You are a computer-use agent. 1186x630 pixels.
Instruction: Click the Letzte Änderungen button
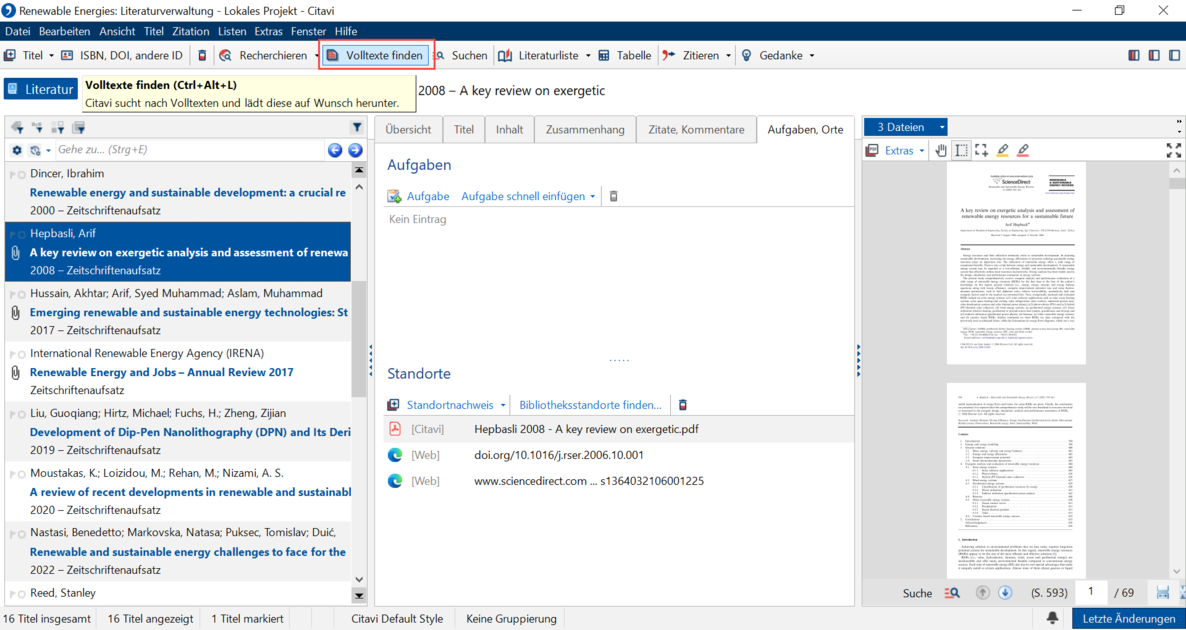1128,619
